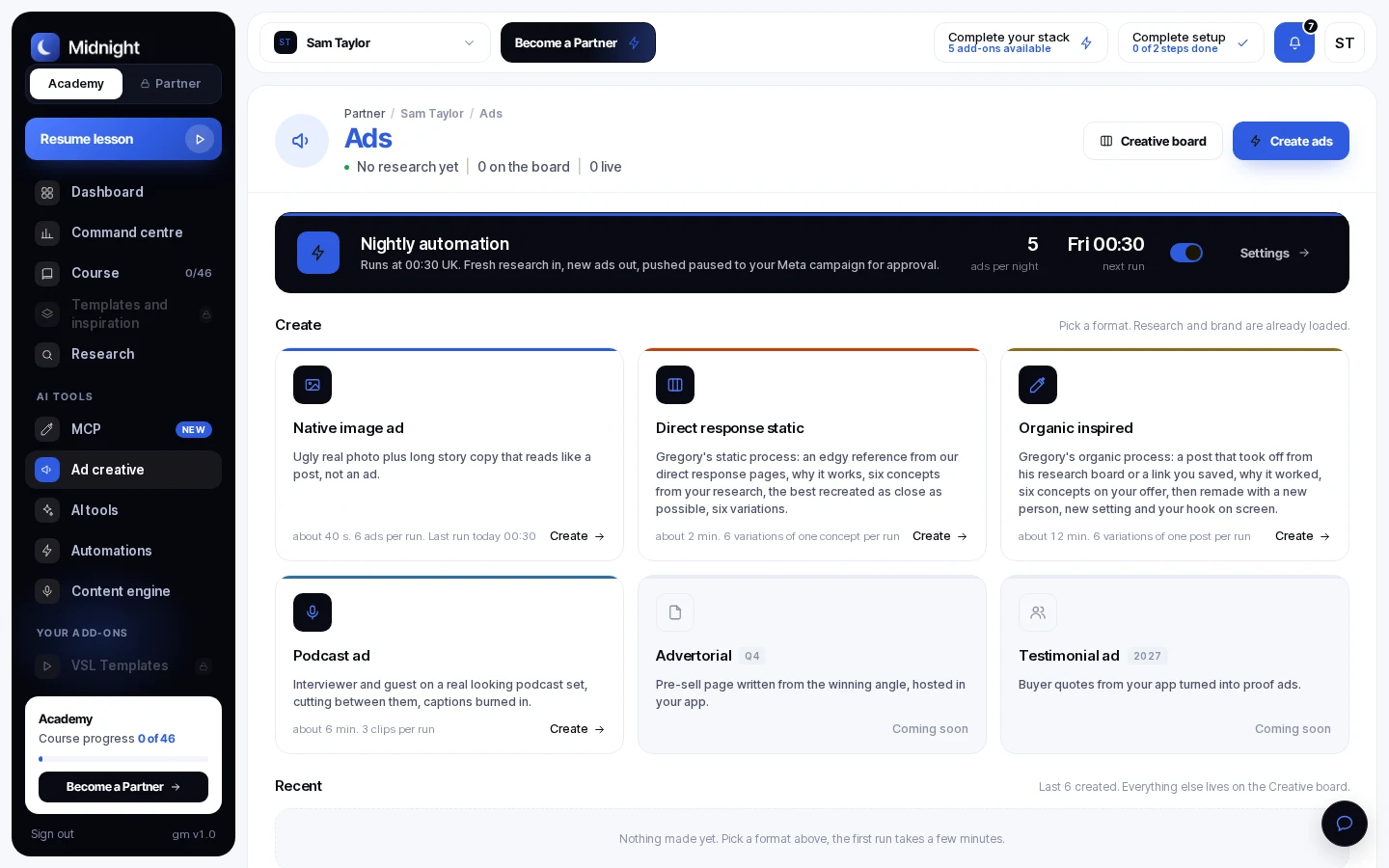Viewport: 1389px width, 868px height.
Task: Click the Direct response static columns icon
Action: [675, 385]
